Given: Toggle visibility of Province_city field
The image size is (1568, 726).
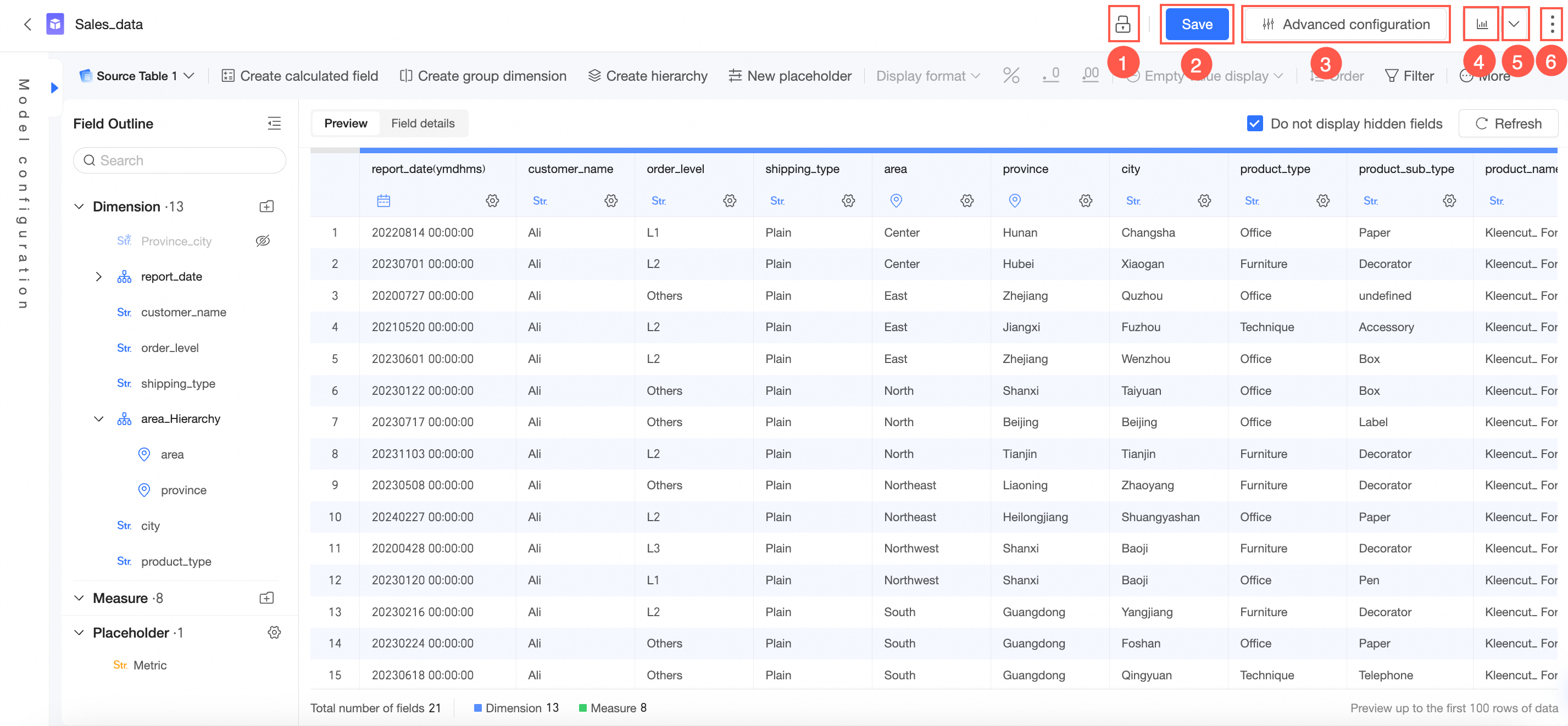Looking at the screenshot, I should tap(263, 241).
